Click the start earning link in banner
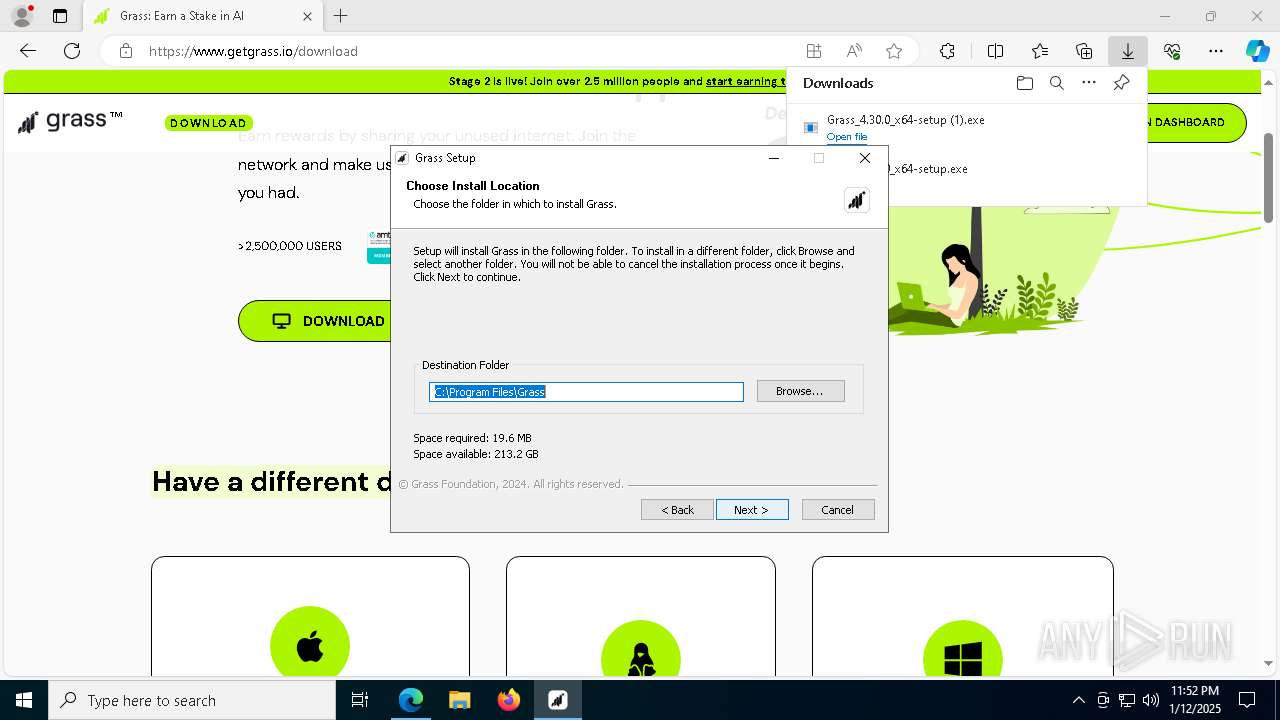 pyautogui.click(x=745, y=82)
